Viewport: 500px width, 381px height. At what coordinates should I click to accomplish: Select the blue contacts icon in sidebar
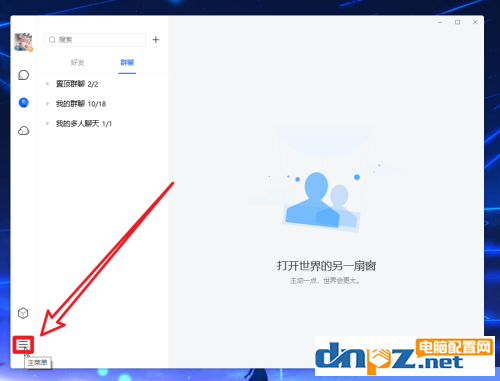(23, 103)
